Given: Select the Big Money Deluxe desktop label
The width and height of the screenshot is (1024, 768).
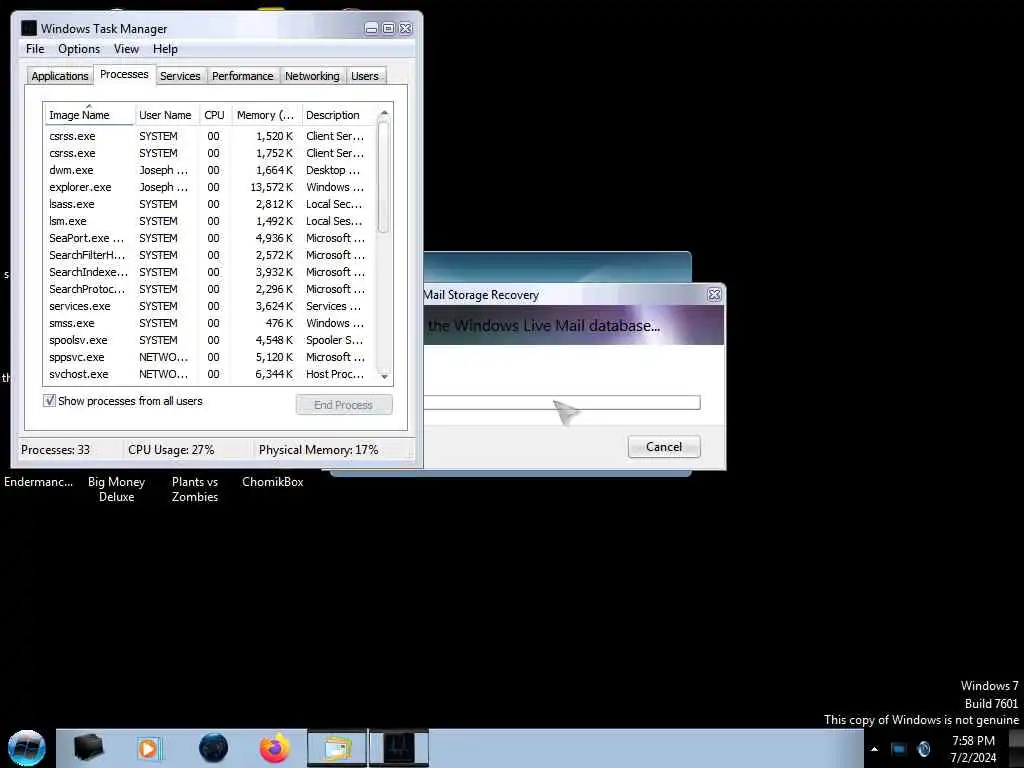Looking at the screenshot, I should 116,489.
